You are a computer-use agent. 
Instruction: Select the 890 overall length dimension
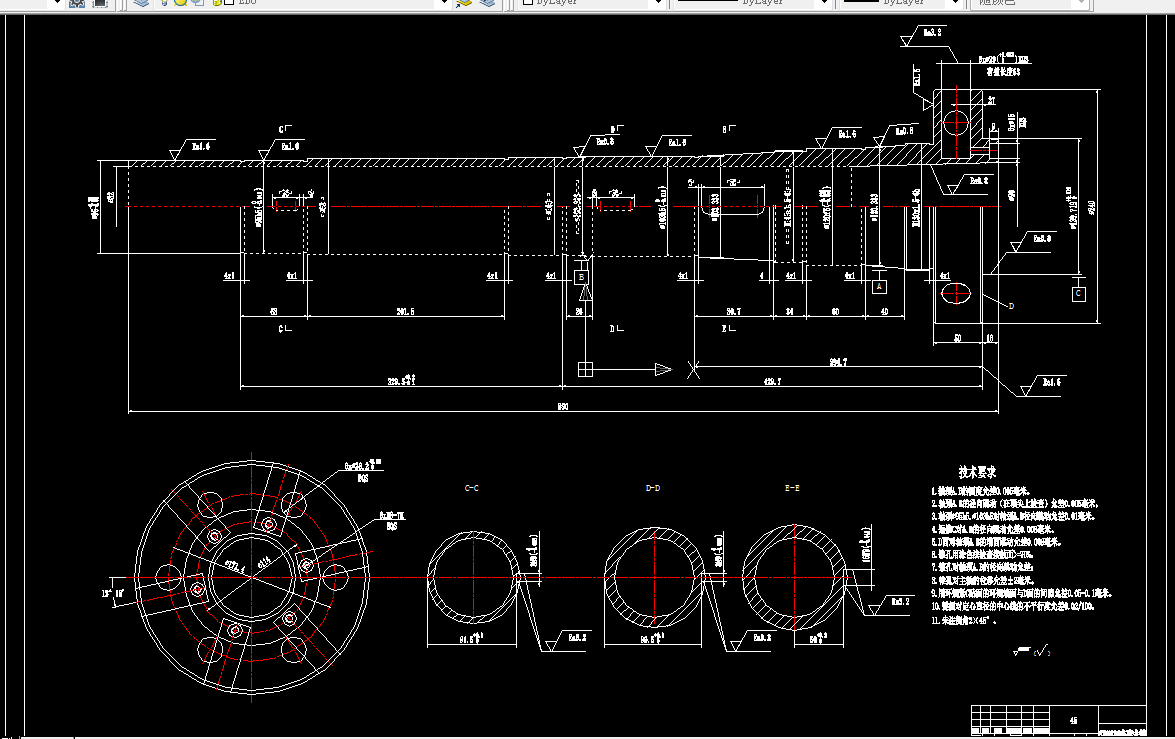tap(563, 406)
